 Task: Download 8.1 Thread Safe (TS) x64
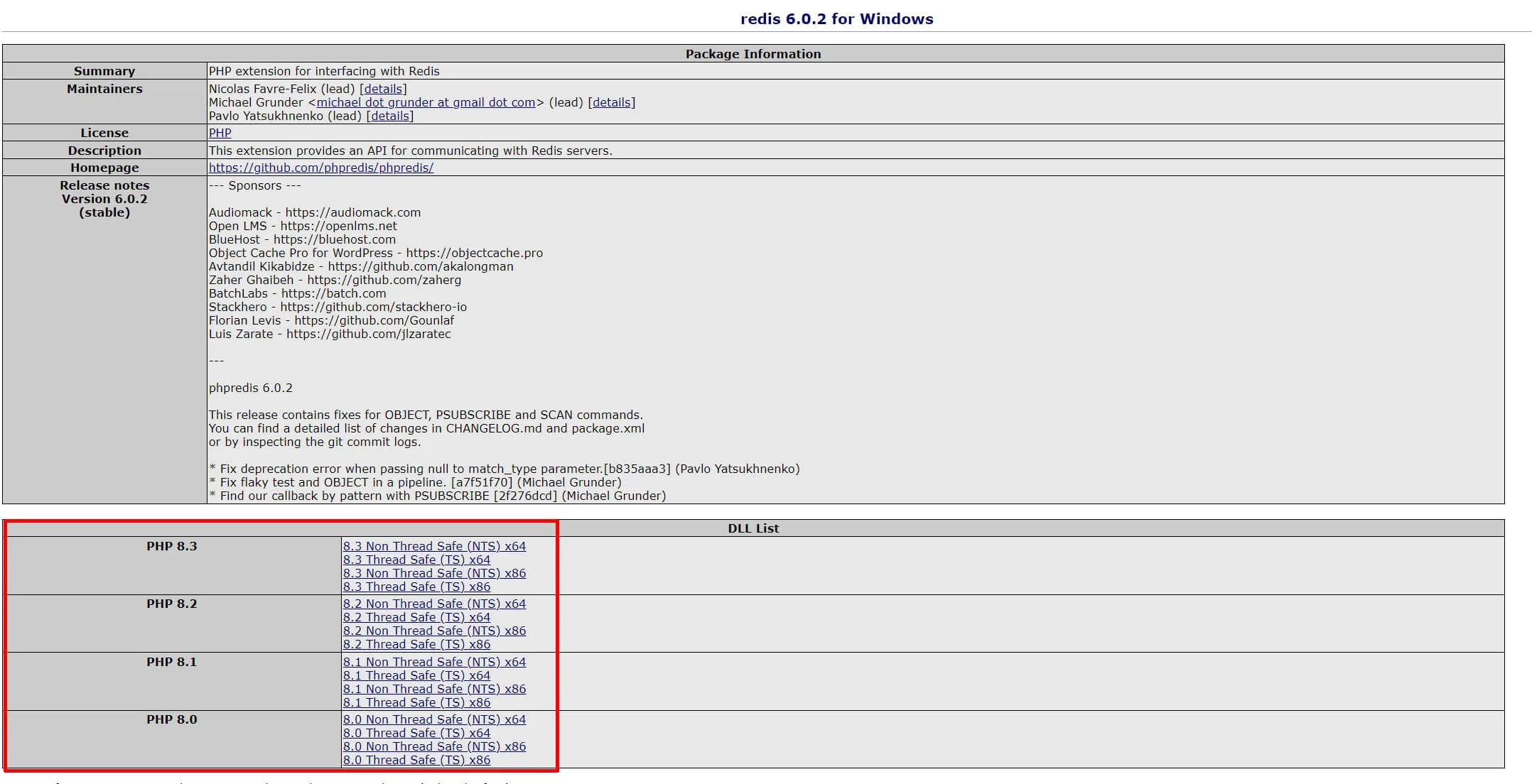[416, 675]
